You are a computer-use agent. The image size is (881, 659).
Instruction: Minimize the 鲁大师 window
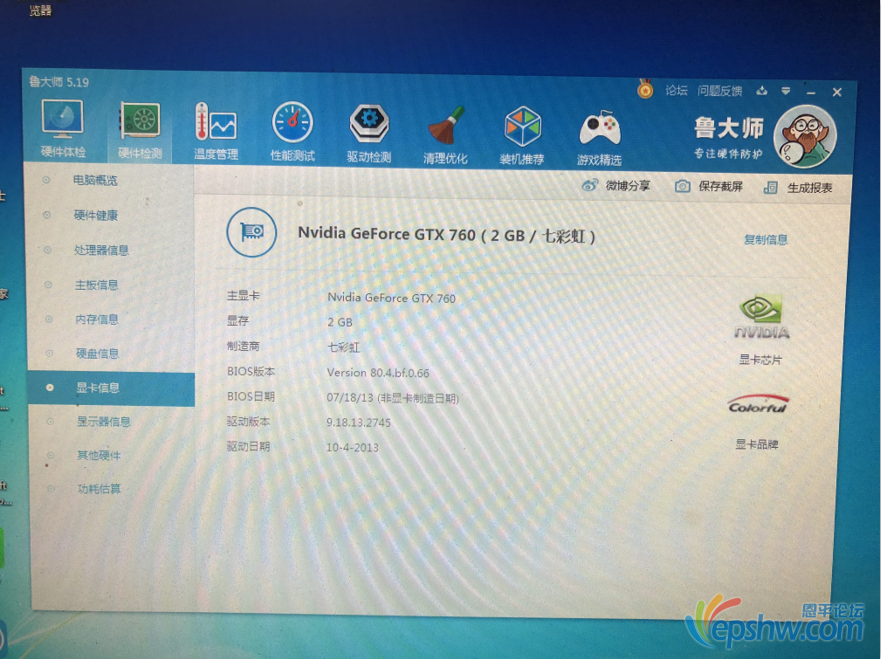point(811,92)
